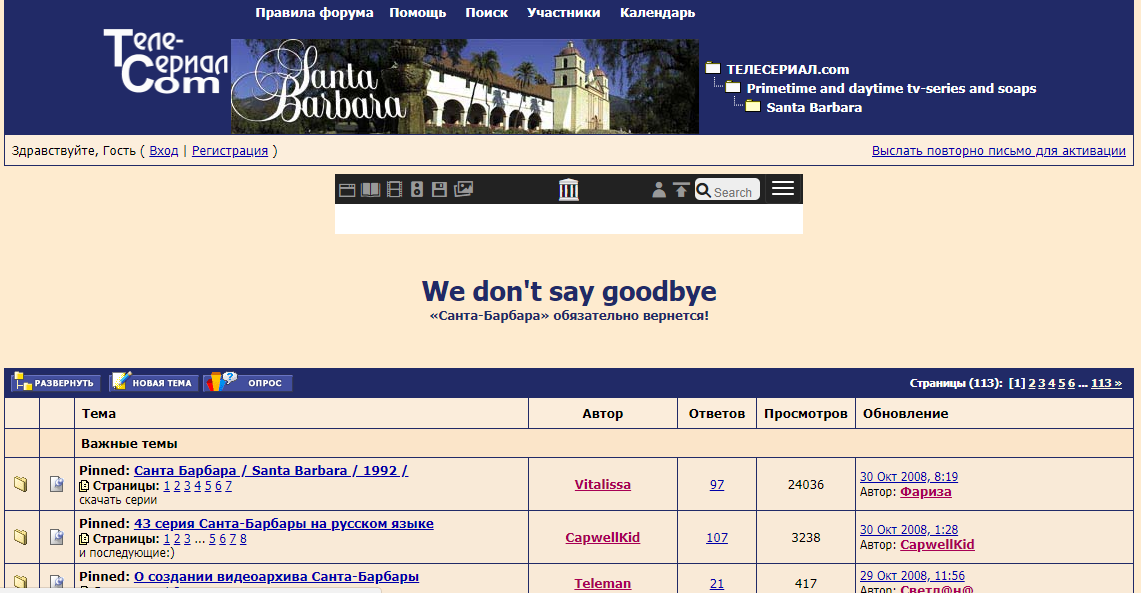Image resolution: width=1141 pixels, height=593 pixels.
Task: Click Выслать повторно письмо для активации link
Action: tap(998, 151)
